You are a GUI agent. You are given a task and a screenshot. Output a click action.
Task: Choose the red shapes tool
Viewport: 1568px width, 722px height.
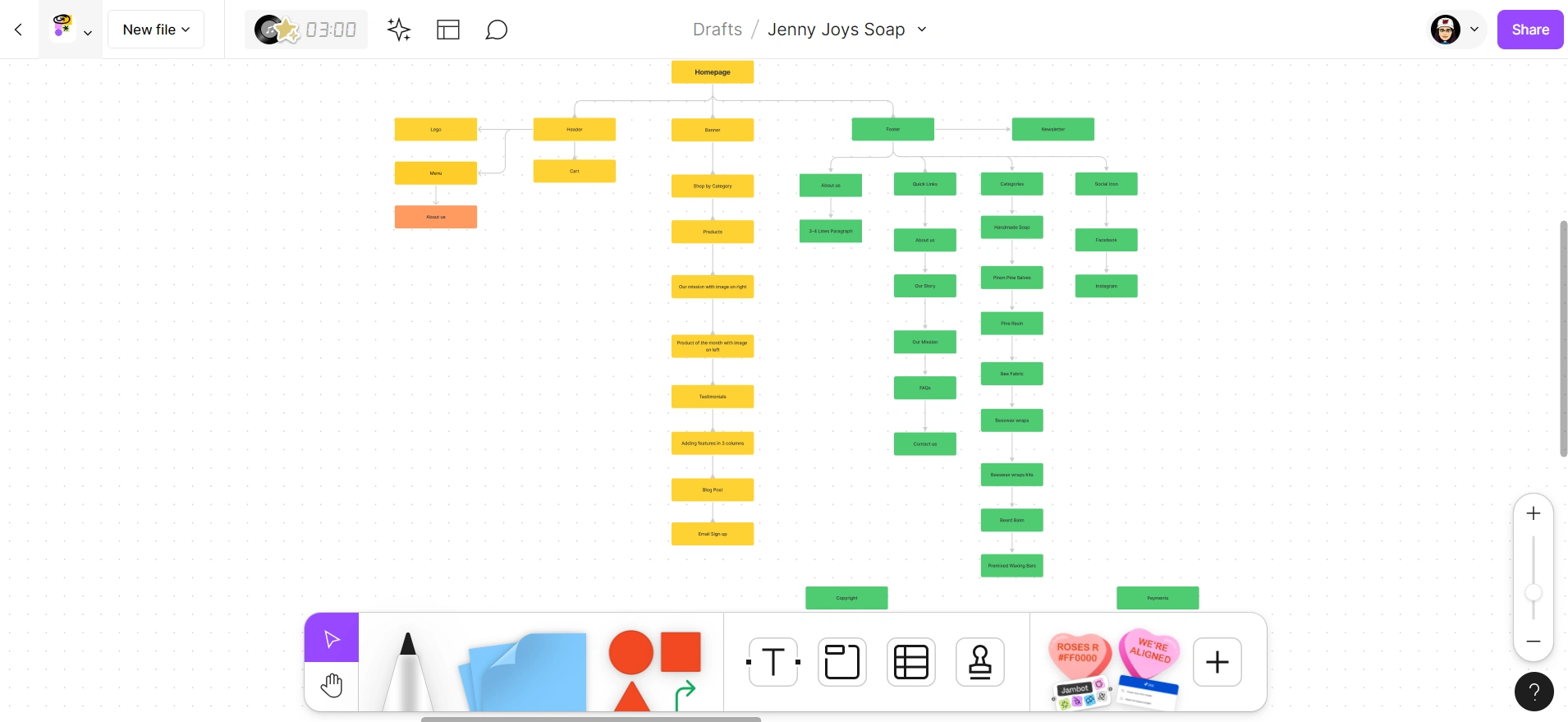click(655, 671)
